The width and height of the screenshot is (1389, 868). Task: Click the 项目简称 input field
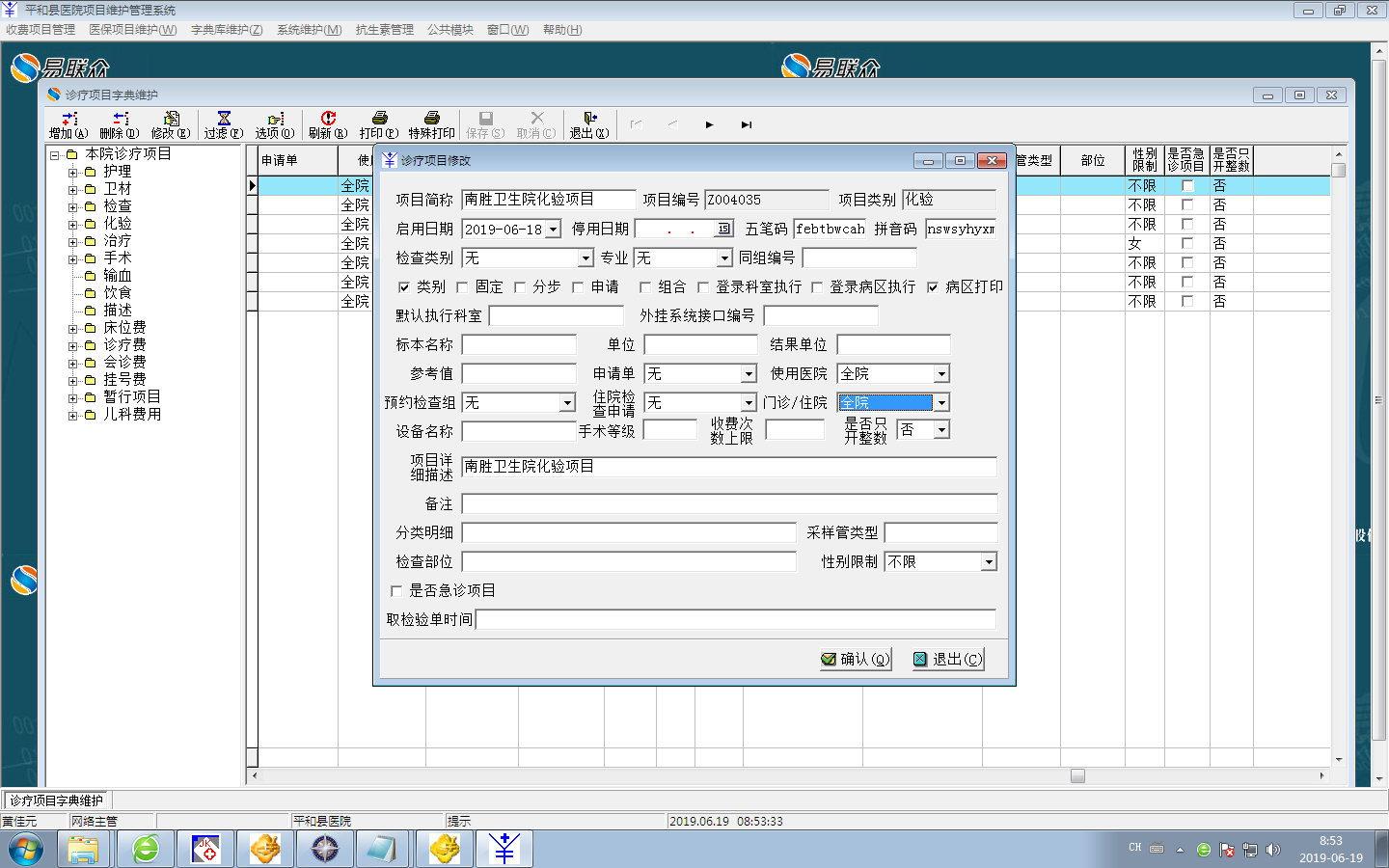[549, 200]
